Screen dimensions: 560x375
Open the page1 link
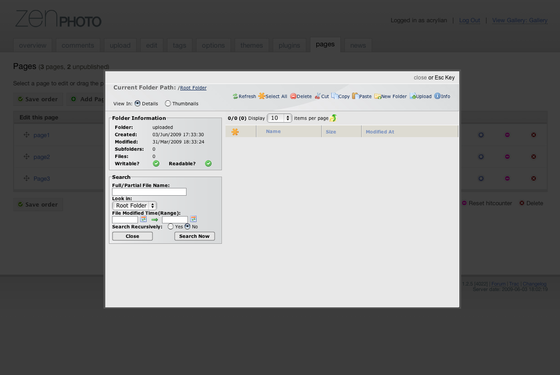pos(41,135)
